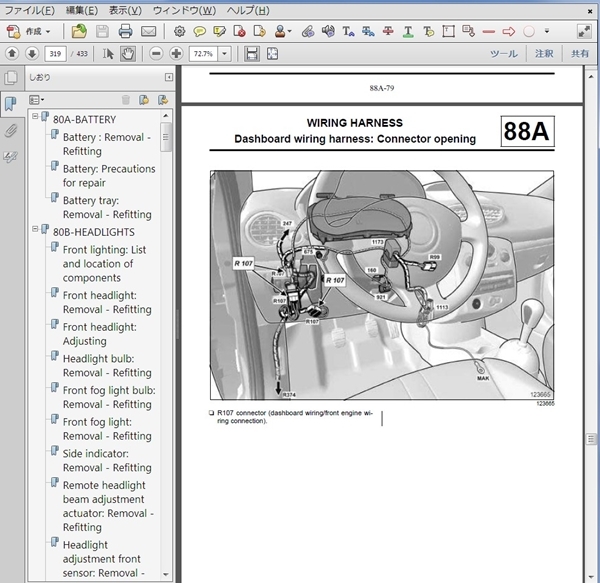The height and width of the screenshot is (583, 600).
Task: Open toolbar overflow dropdown arrow
Action: [x=547, y=31]
